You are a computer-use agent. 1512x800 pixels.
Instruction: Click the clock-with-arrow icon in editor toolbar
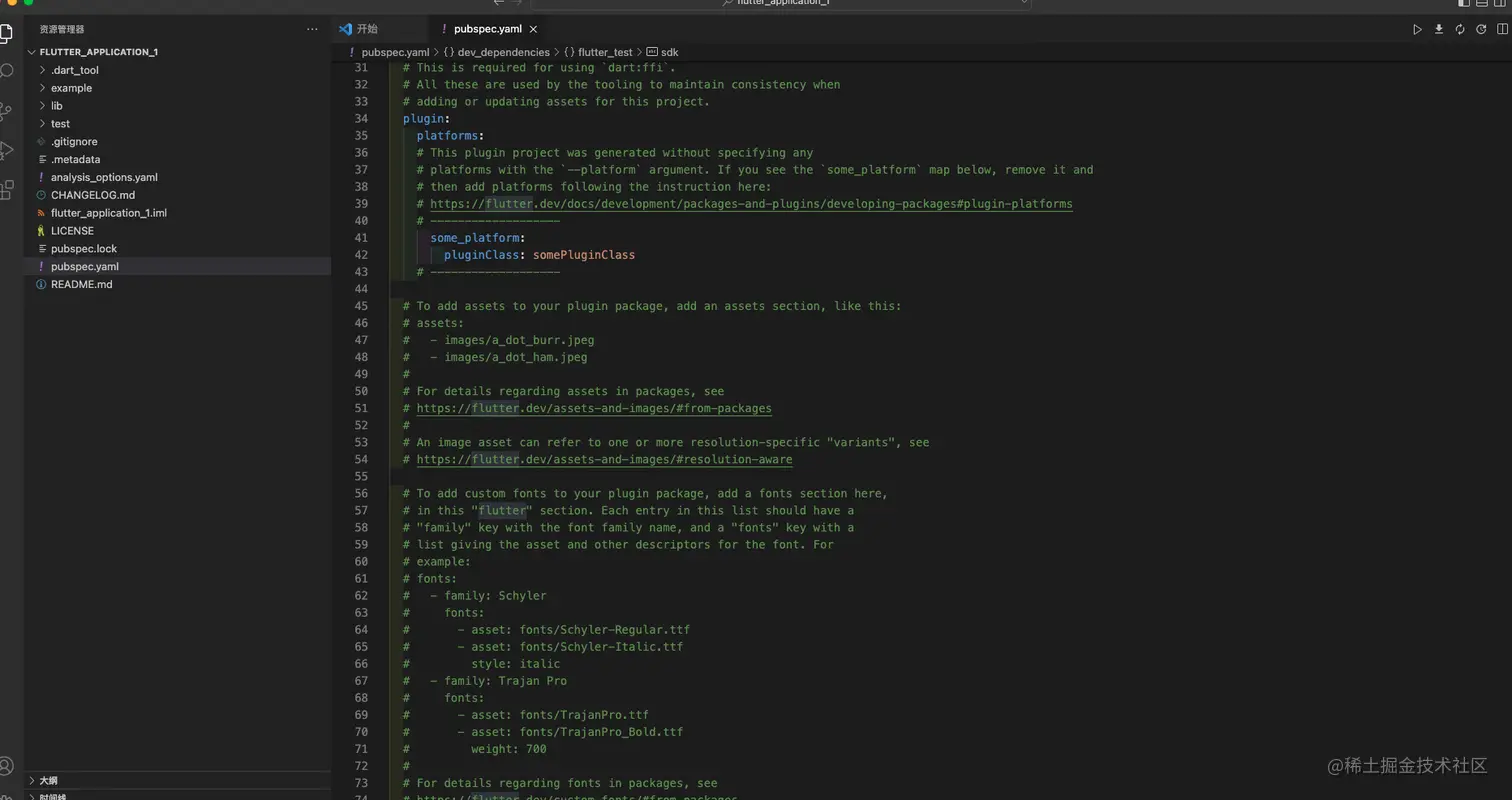(1481, 30)
